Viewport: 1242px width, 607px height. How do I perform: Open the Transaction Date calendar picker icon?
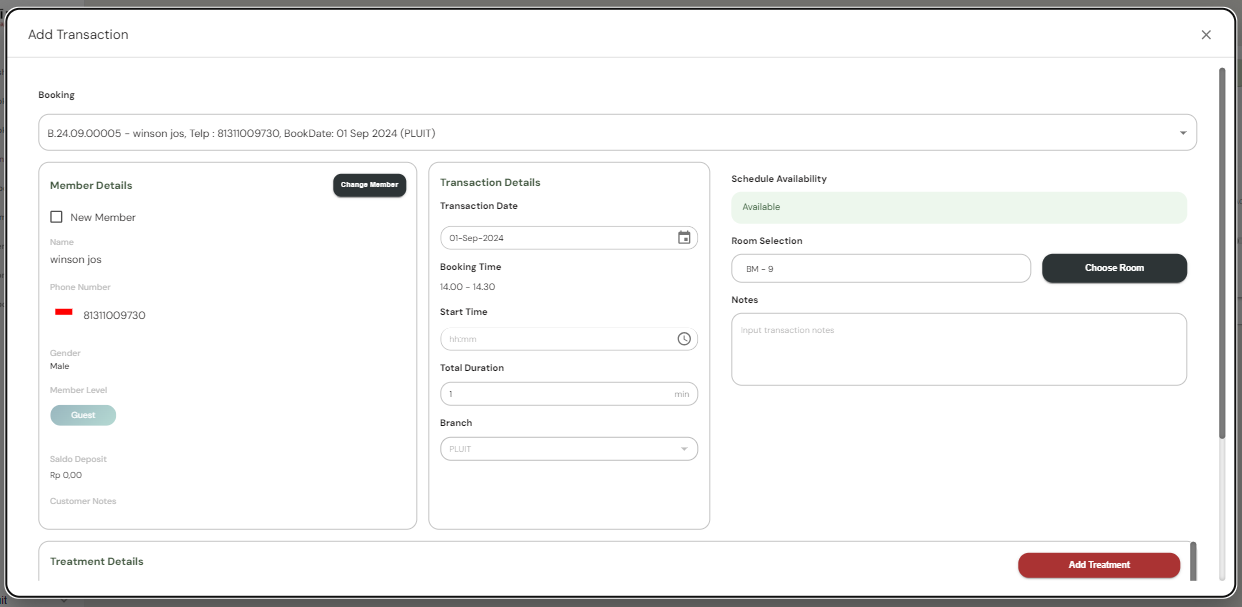[x=684, y=238]
